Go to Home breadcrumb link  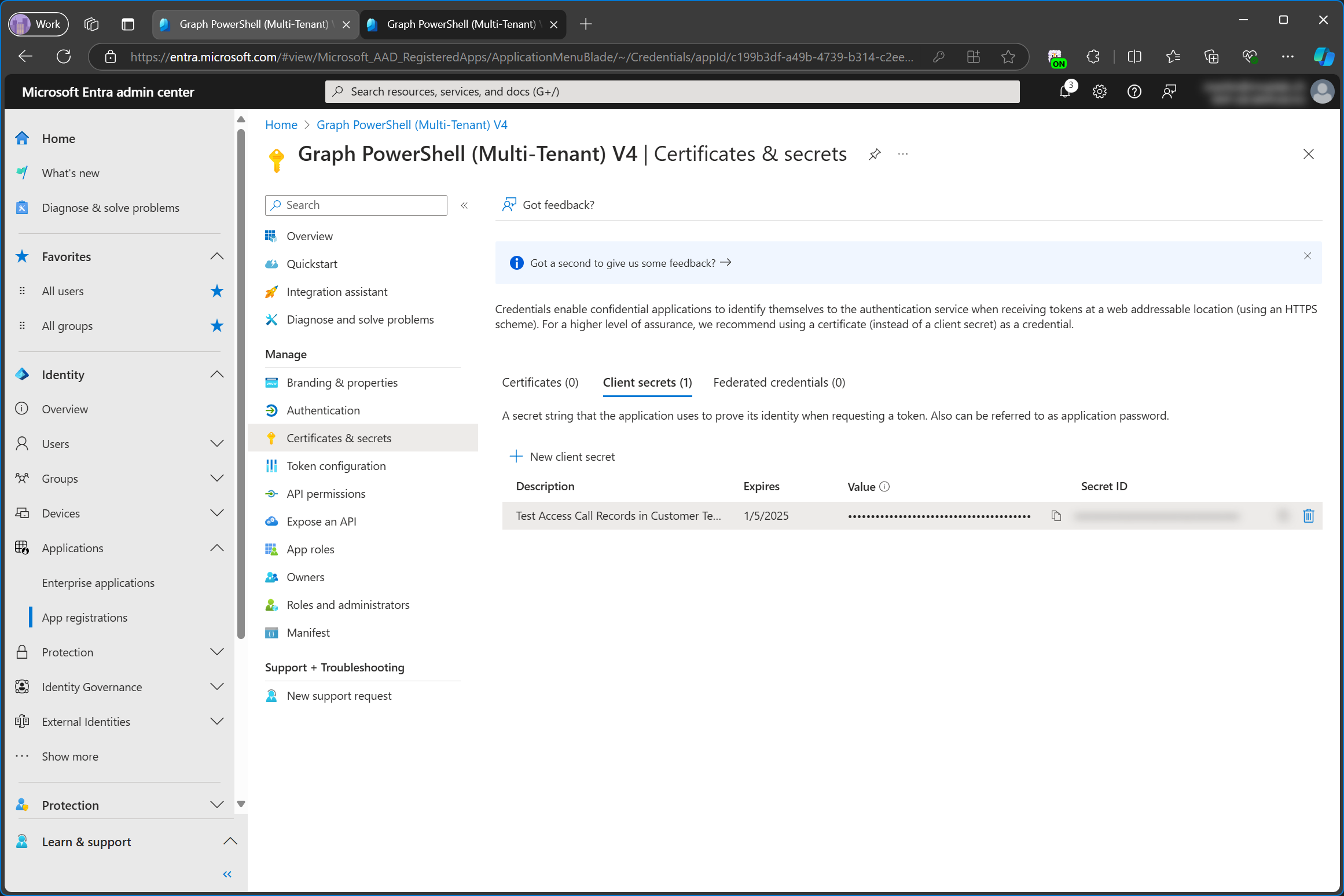pos(281,125)
